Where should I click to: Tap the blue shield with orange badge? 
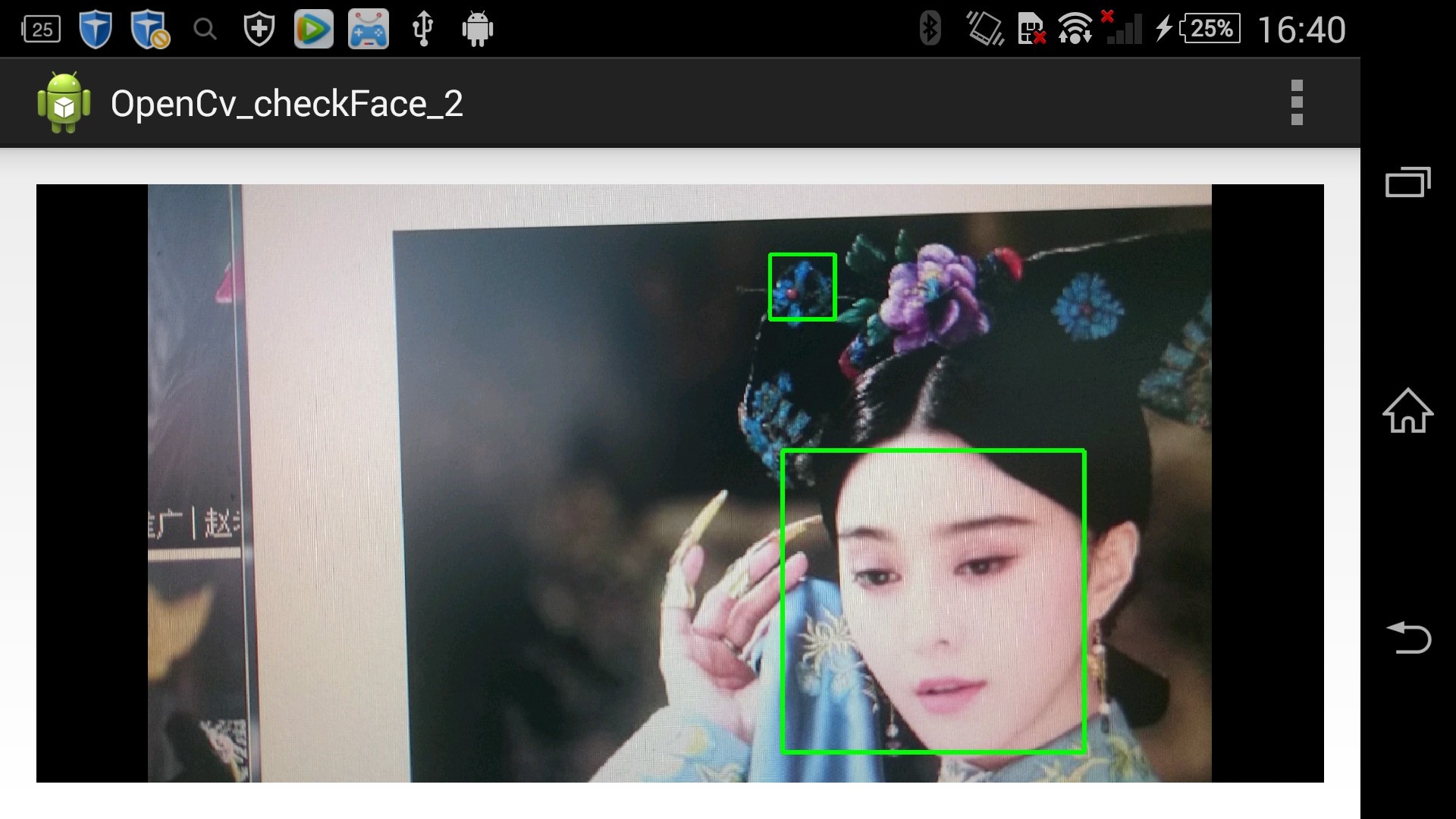149,30
